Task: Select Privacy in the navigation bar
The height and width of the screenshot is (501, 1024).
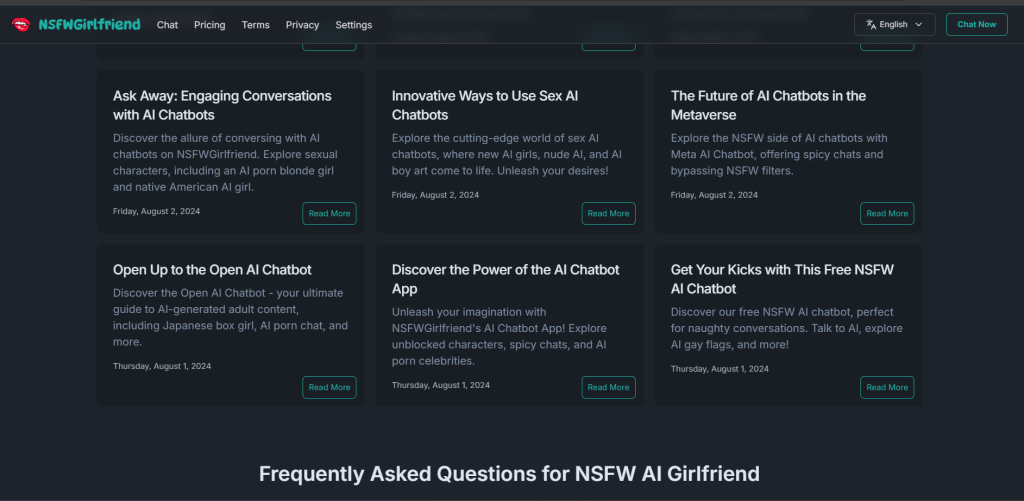Action: [x=302, y=25]
